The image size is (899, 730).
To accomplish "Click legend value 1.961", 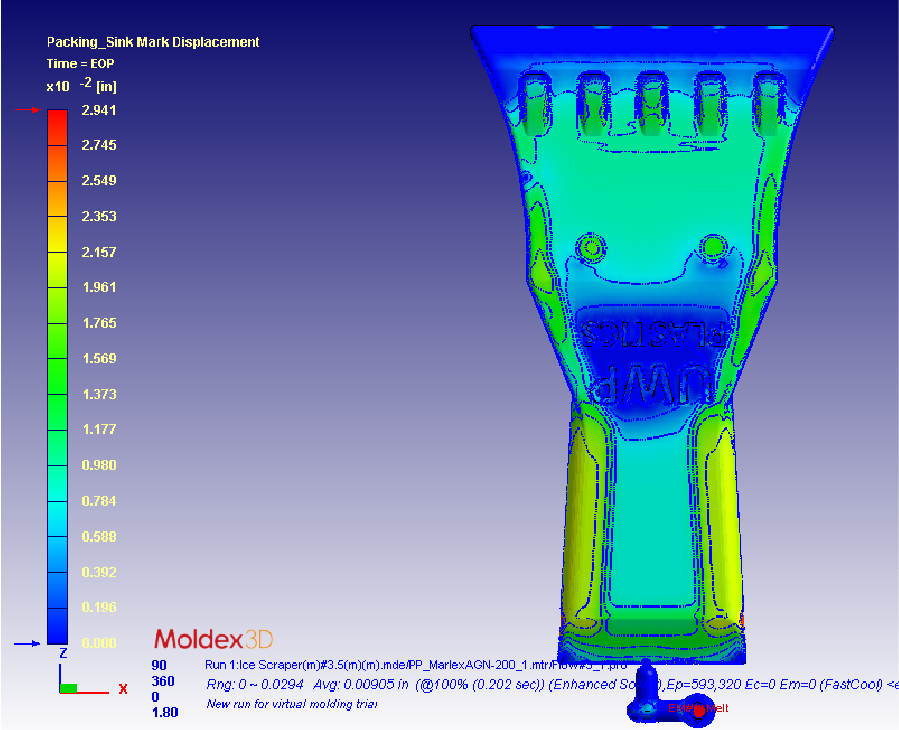I will click(99, 287).
